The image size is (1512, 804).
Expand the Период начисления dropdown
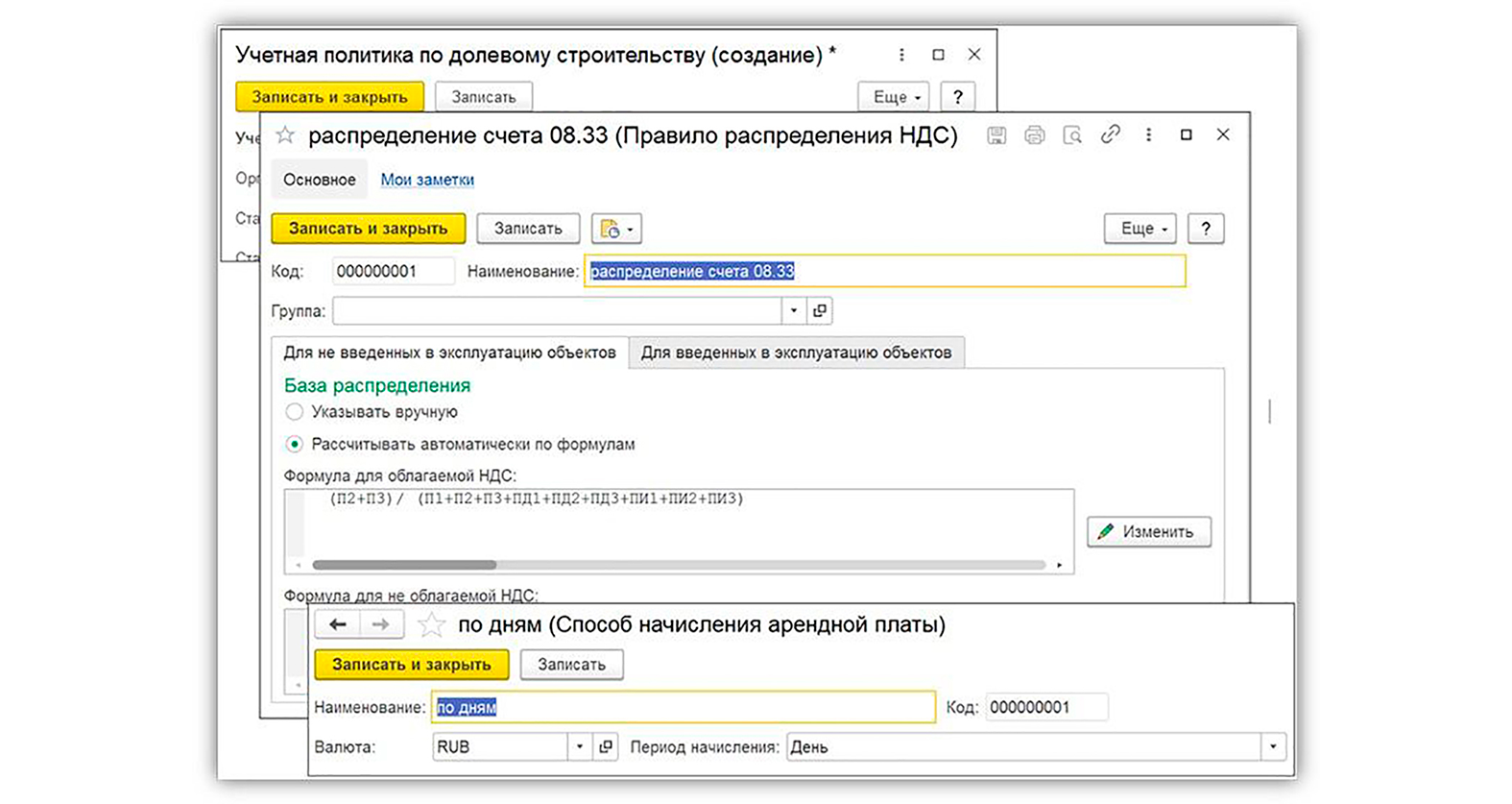[1273, 746]
